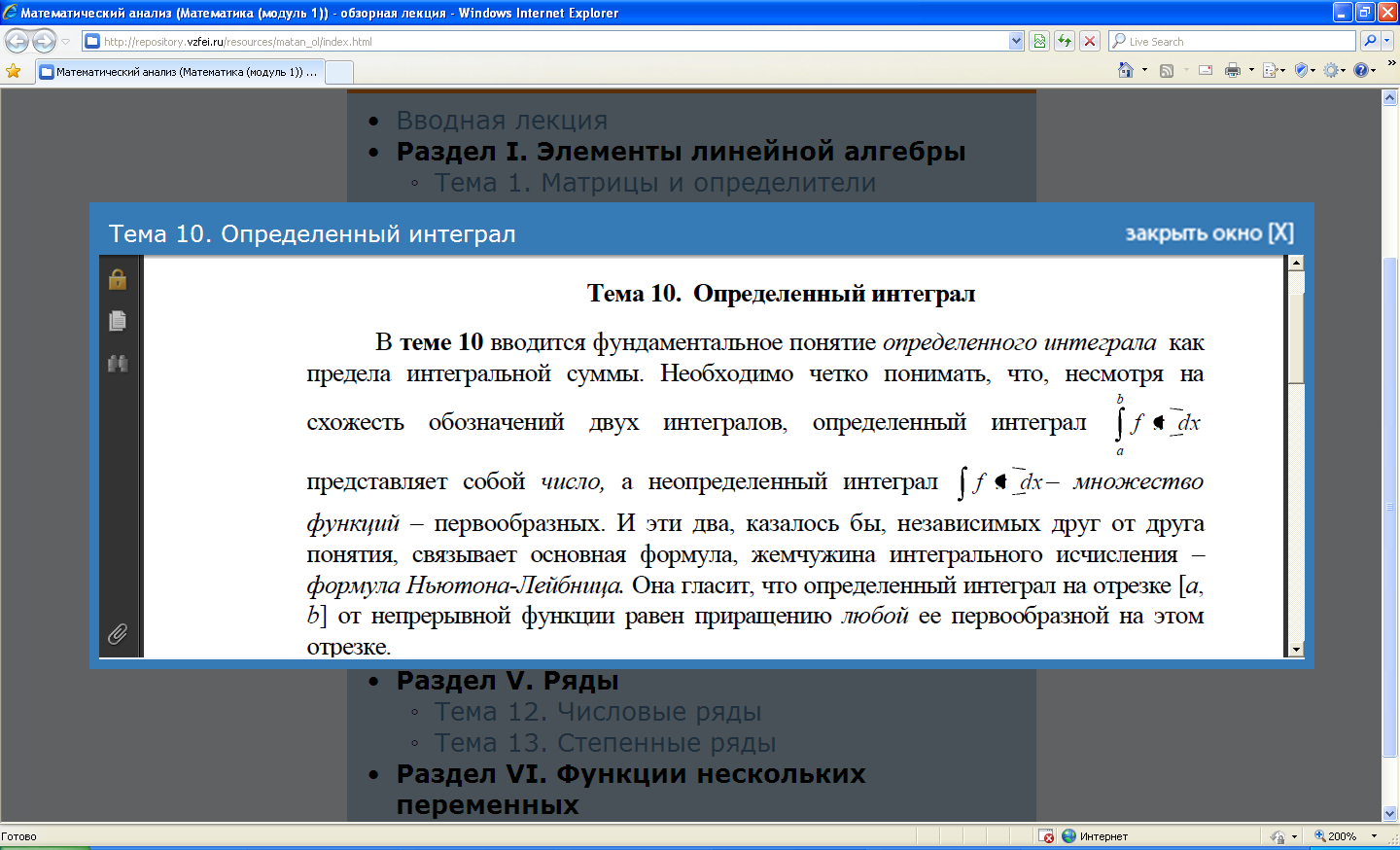
Task: Open Favorites star icon
Action: (x=14, y=71)
